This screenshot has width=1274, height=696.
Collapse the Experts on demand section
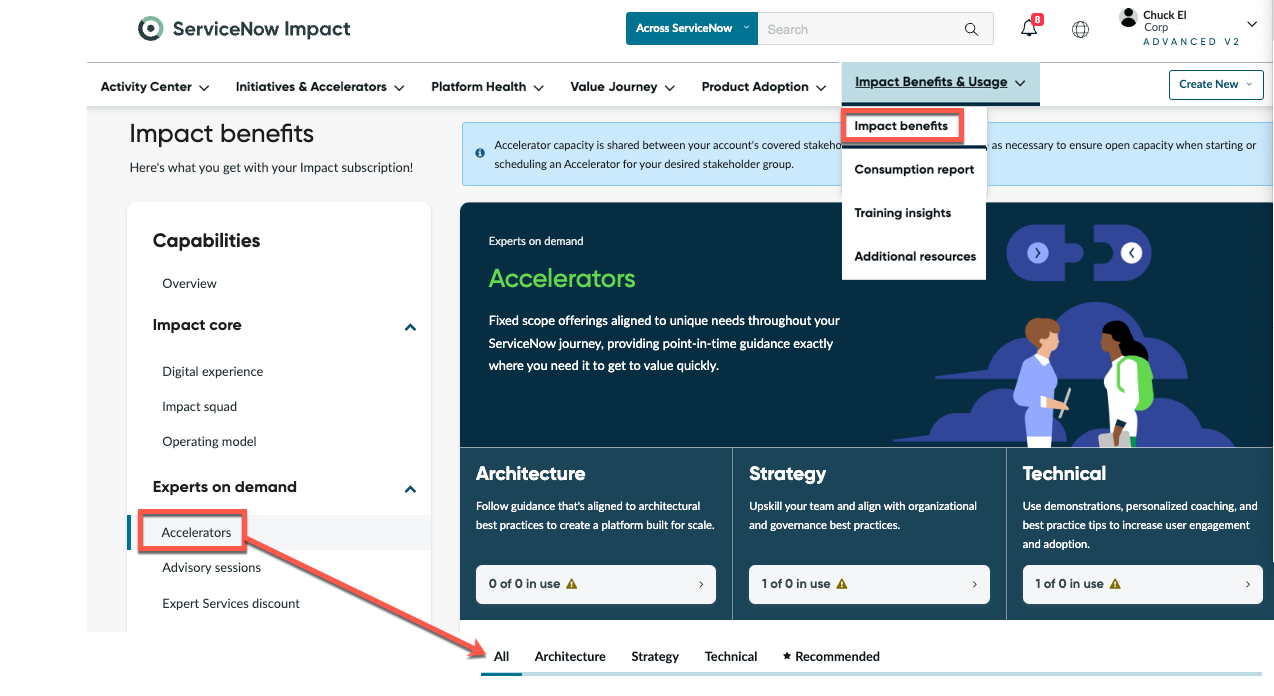tap(410, 489)
